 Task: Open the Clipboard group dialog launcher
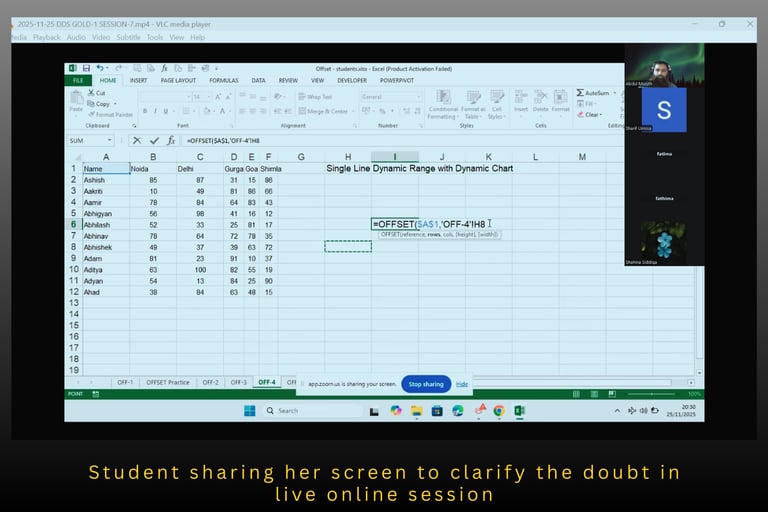(x=134, y=126)
